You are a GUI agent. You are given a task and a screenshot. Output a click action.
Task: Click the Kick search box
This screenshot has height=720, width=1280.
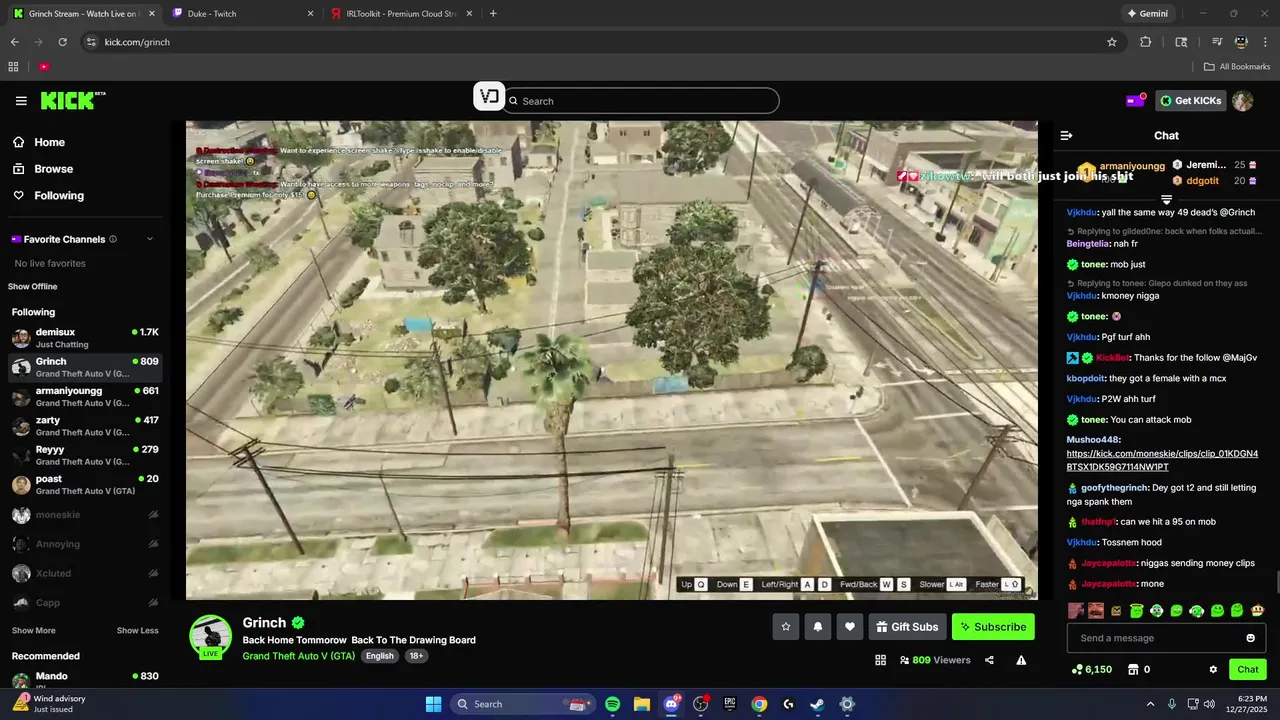coord(641,101)
